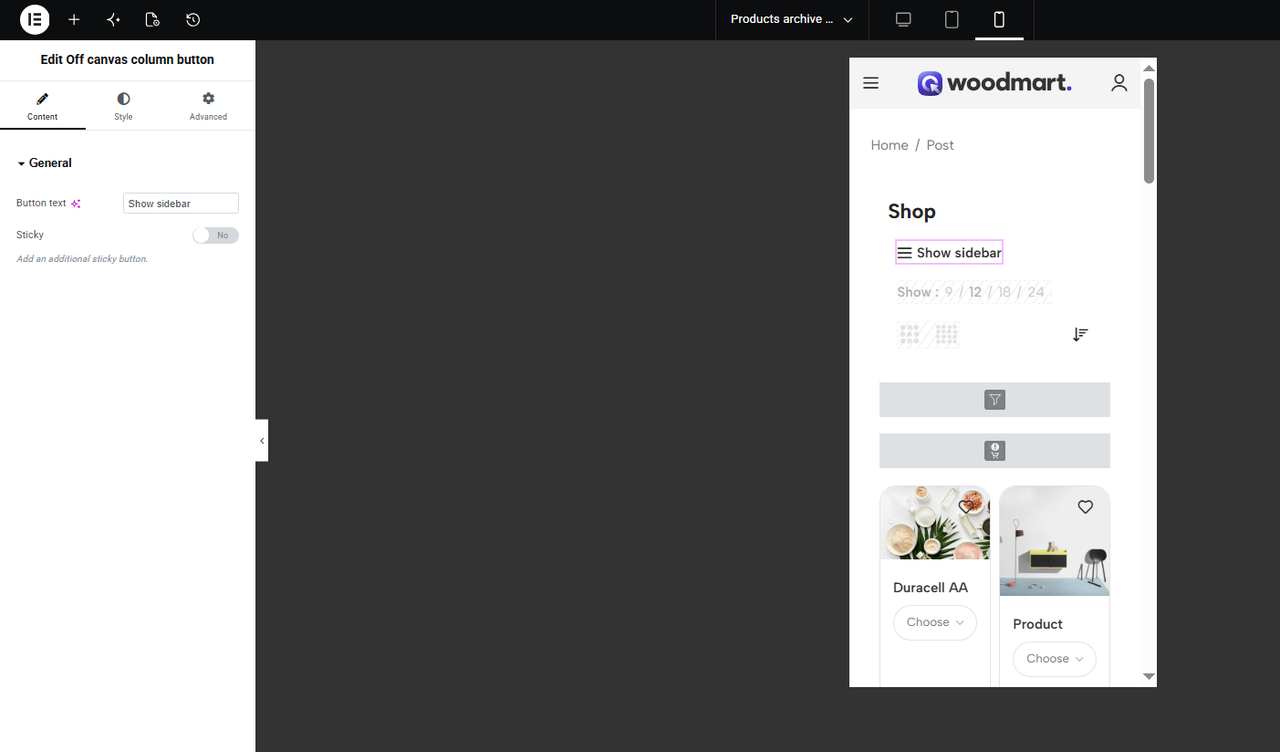Show 12 products per page
Image resolution: width=1280 pixels, height=752 pixels.
point(975,292)
